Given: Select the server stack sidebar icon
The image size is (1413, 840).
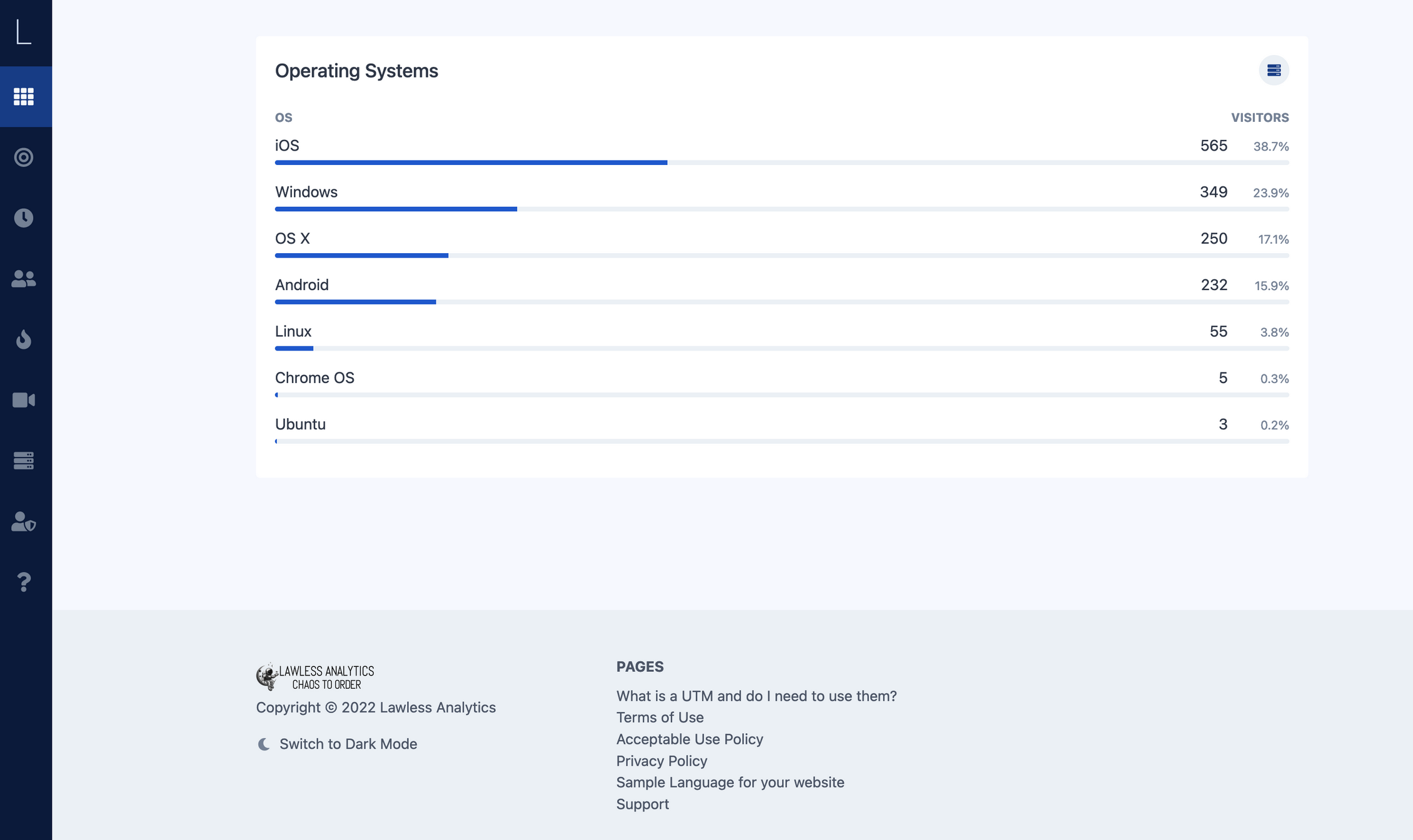Looking at the screenshot, I should pyautogui.click(x=24, y=461).
